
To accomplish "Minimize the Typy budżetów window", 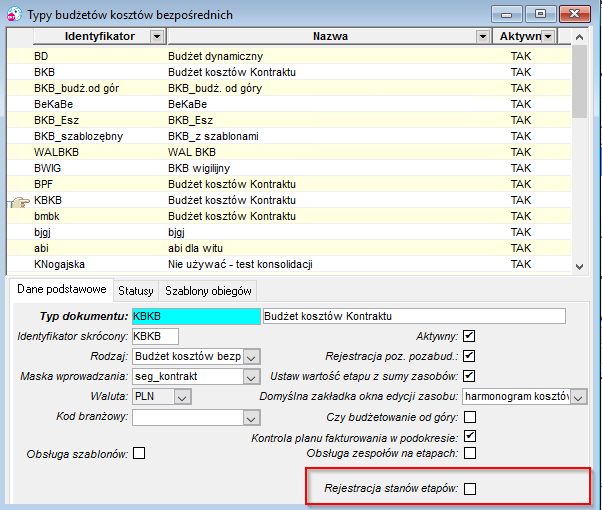I will click(x=506, y=14).
